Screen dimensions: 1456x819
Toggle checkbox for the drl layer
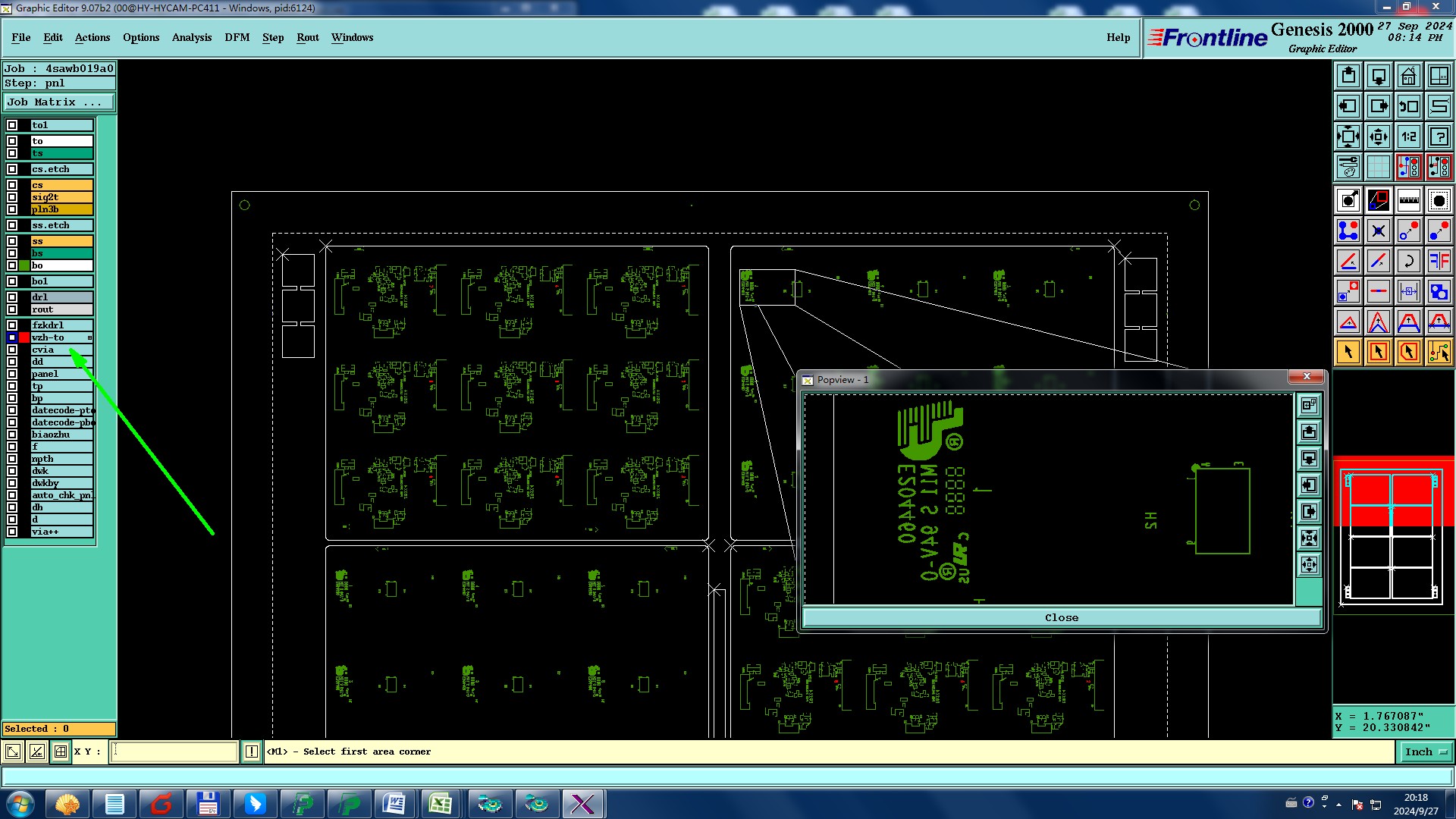(12, 297)
